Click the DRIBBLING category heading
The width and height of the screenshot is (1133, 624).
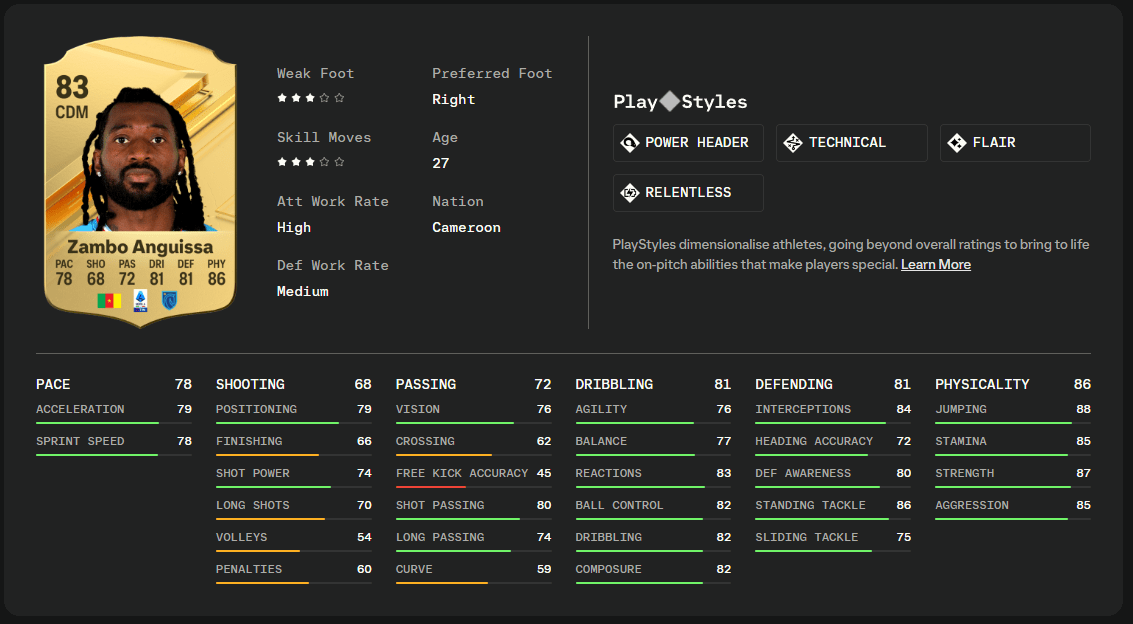point(614,384)
